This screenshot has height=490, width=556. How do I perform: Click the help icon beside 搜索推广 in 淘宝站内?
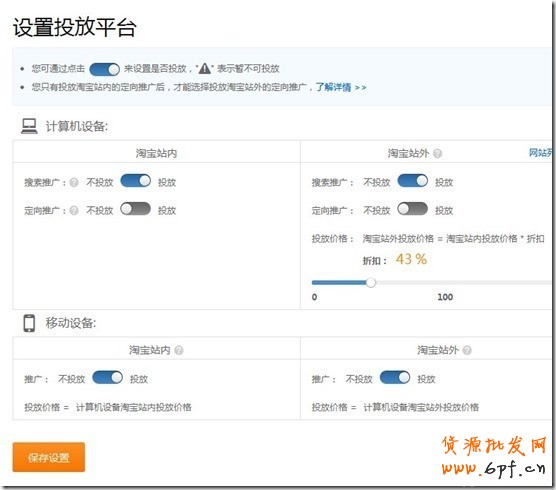(x=74, y=183)
